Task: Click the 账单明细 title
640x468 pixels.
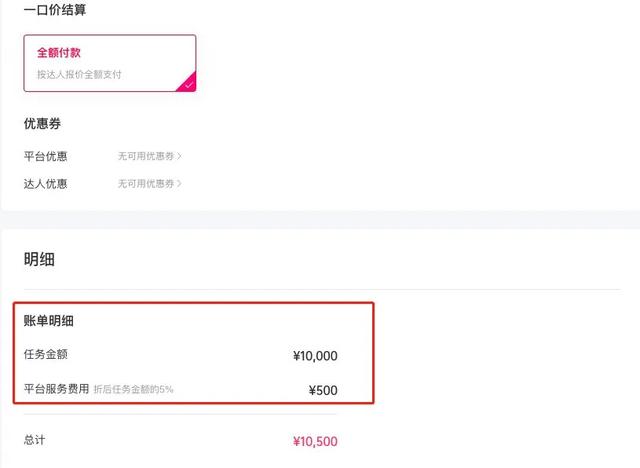Action: tap(49, 321)
